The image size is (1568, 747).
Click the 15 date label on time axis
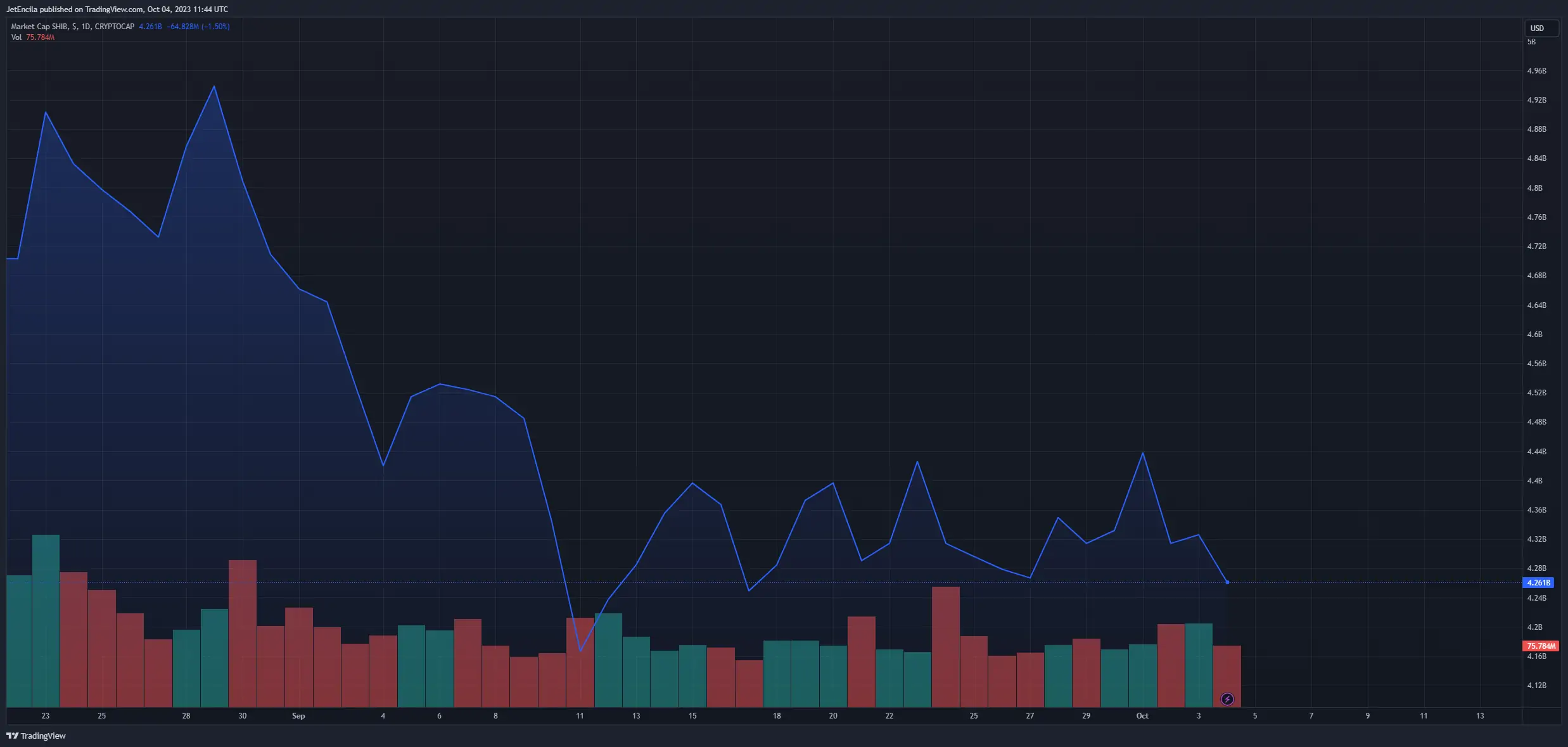(x=692, y=716)
